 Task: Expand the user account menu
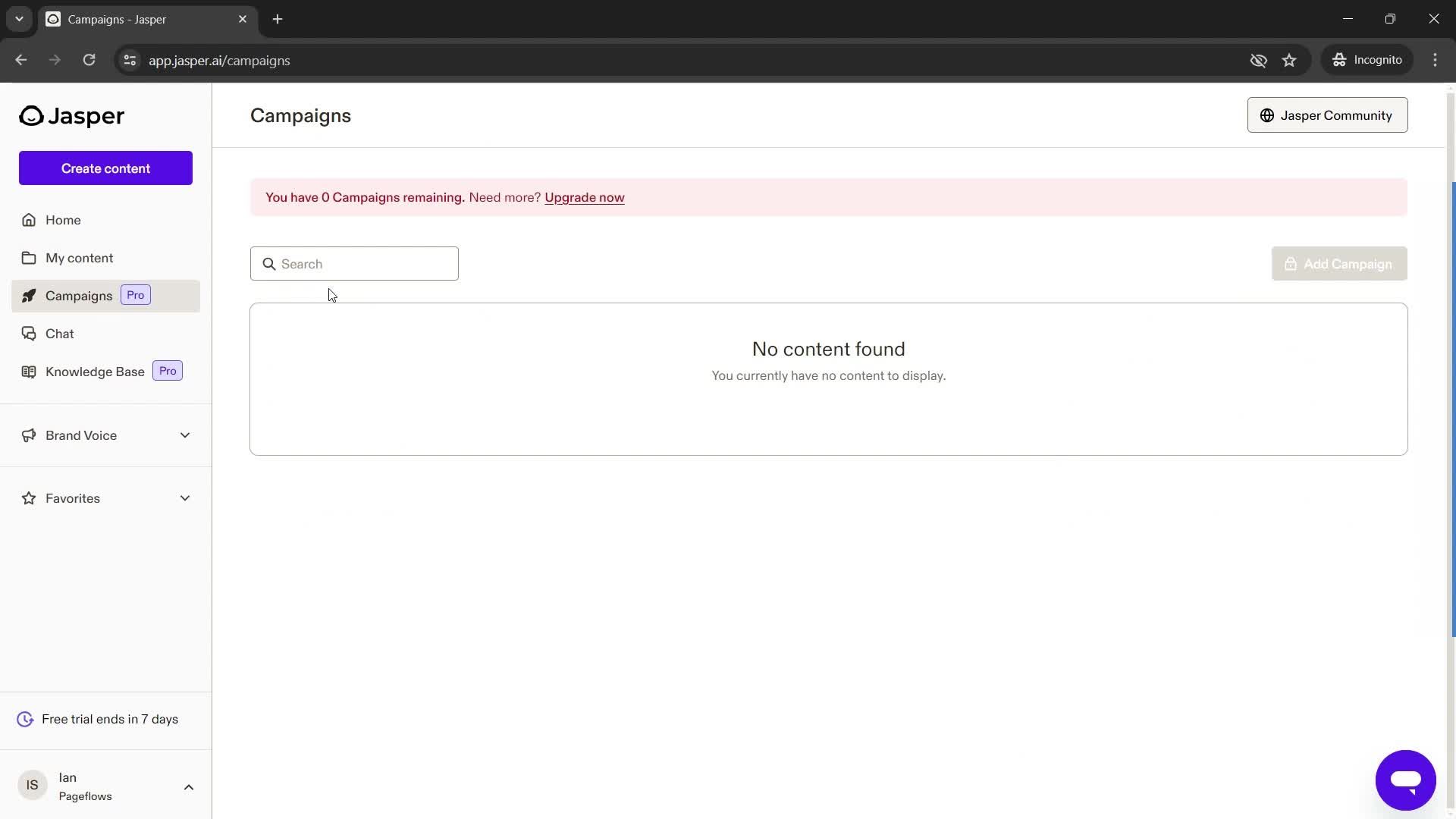(189, 786)
